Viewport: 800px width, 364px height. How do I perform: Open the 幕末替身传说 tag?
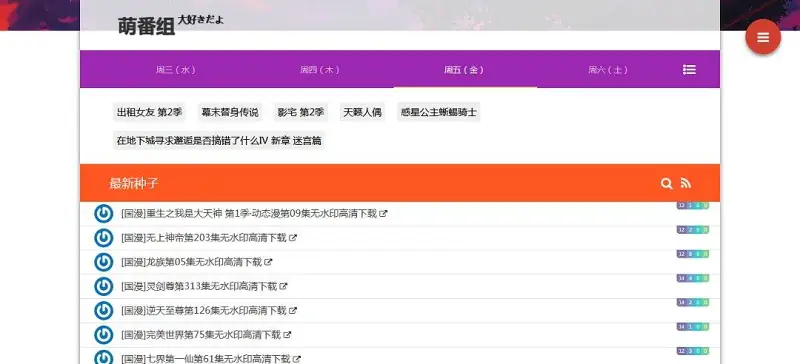pos(230,112)
